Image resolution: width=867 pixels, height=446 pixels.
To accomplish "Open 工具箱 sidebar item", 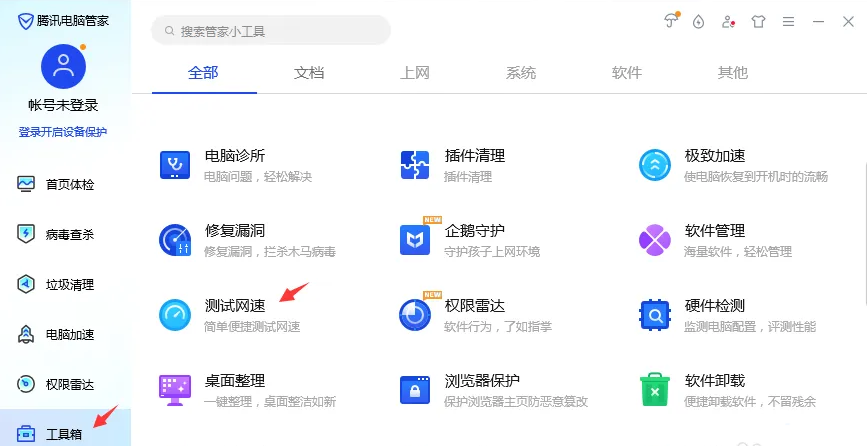I will (65, 430).
